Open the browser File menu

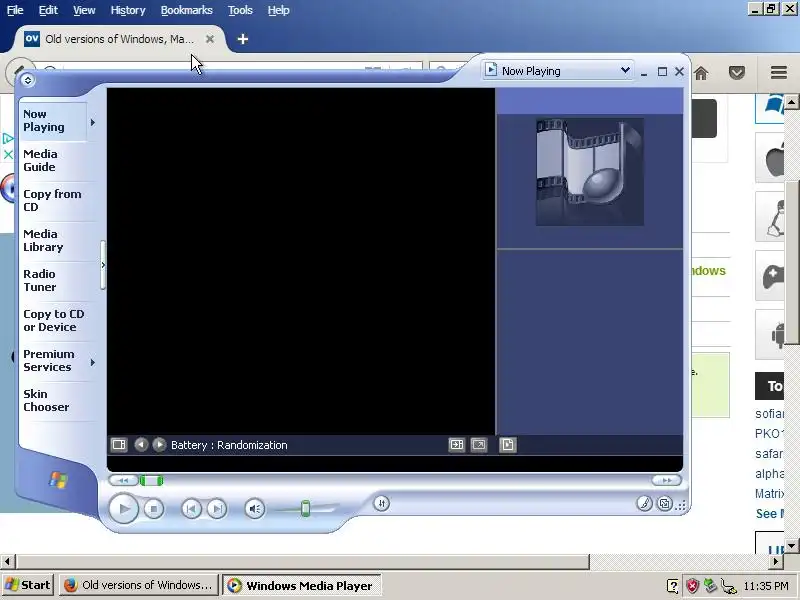click(x=15, y=10)
